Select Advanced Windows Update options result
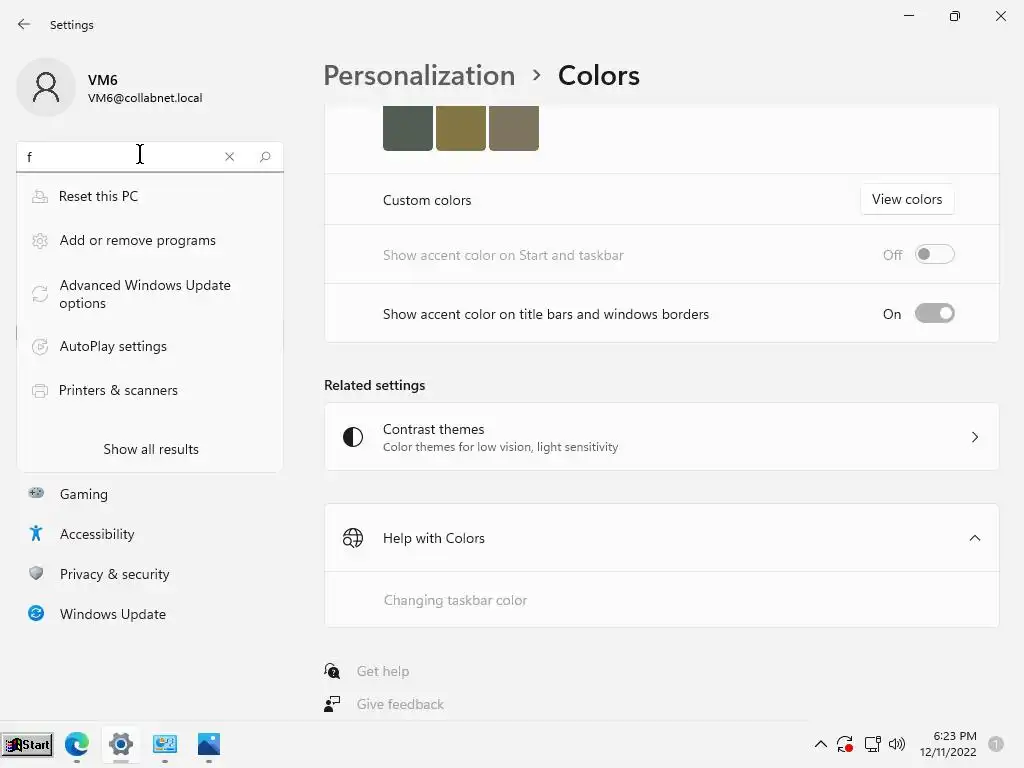 [x=150, y=294]
